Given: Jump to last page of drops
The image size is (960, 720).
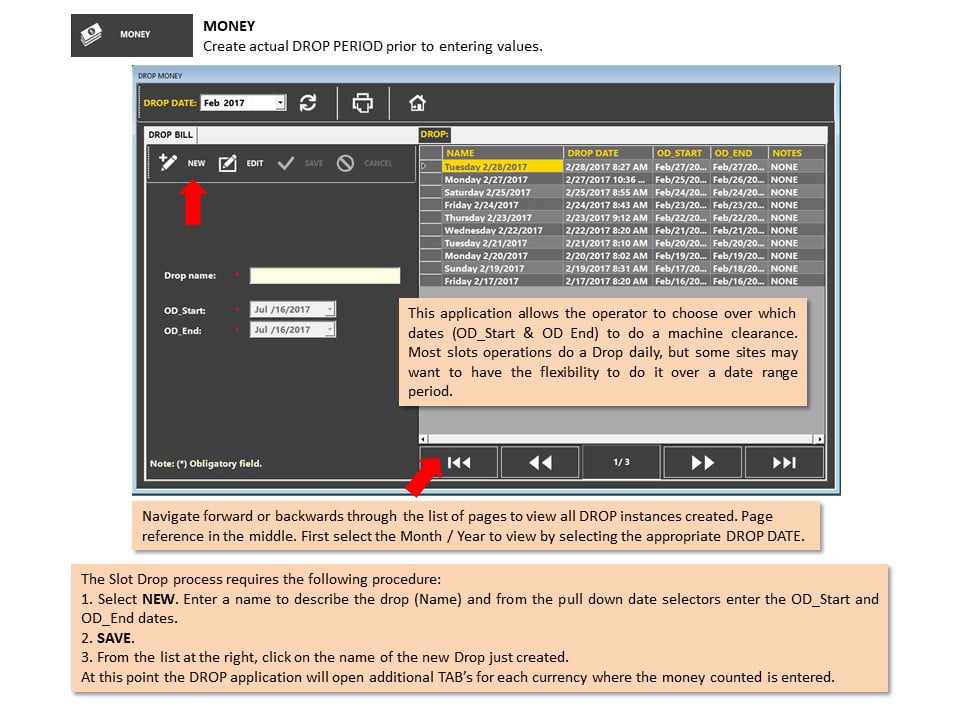Looking at the screenshot, I should [x=784, y=462].
